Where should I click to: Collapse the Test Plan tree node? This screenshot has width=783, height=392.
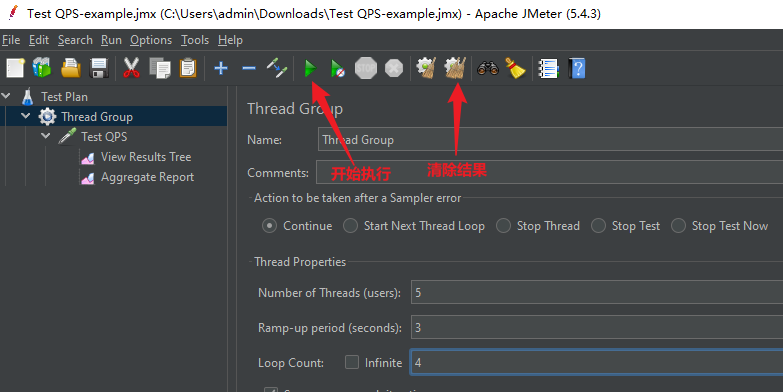(6, 95)
